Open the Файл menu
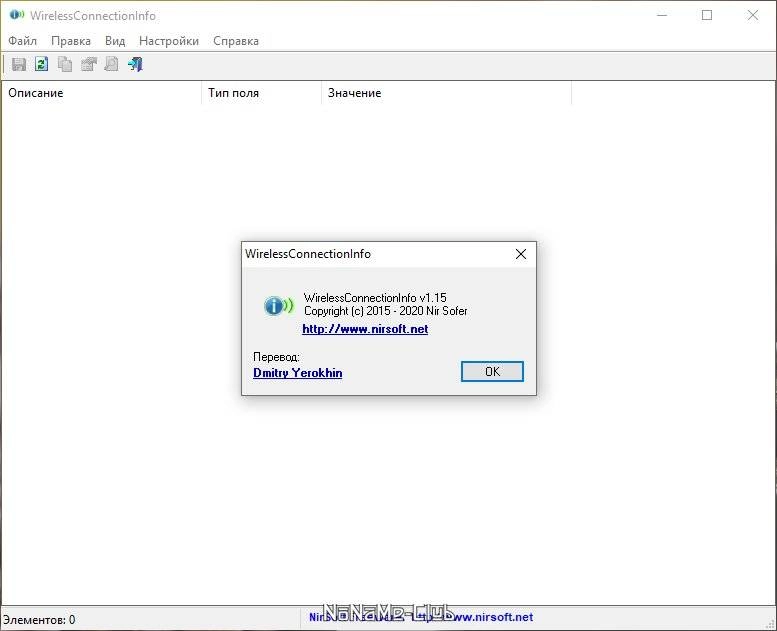777x631 pixels. point(23,41)
